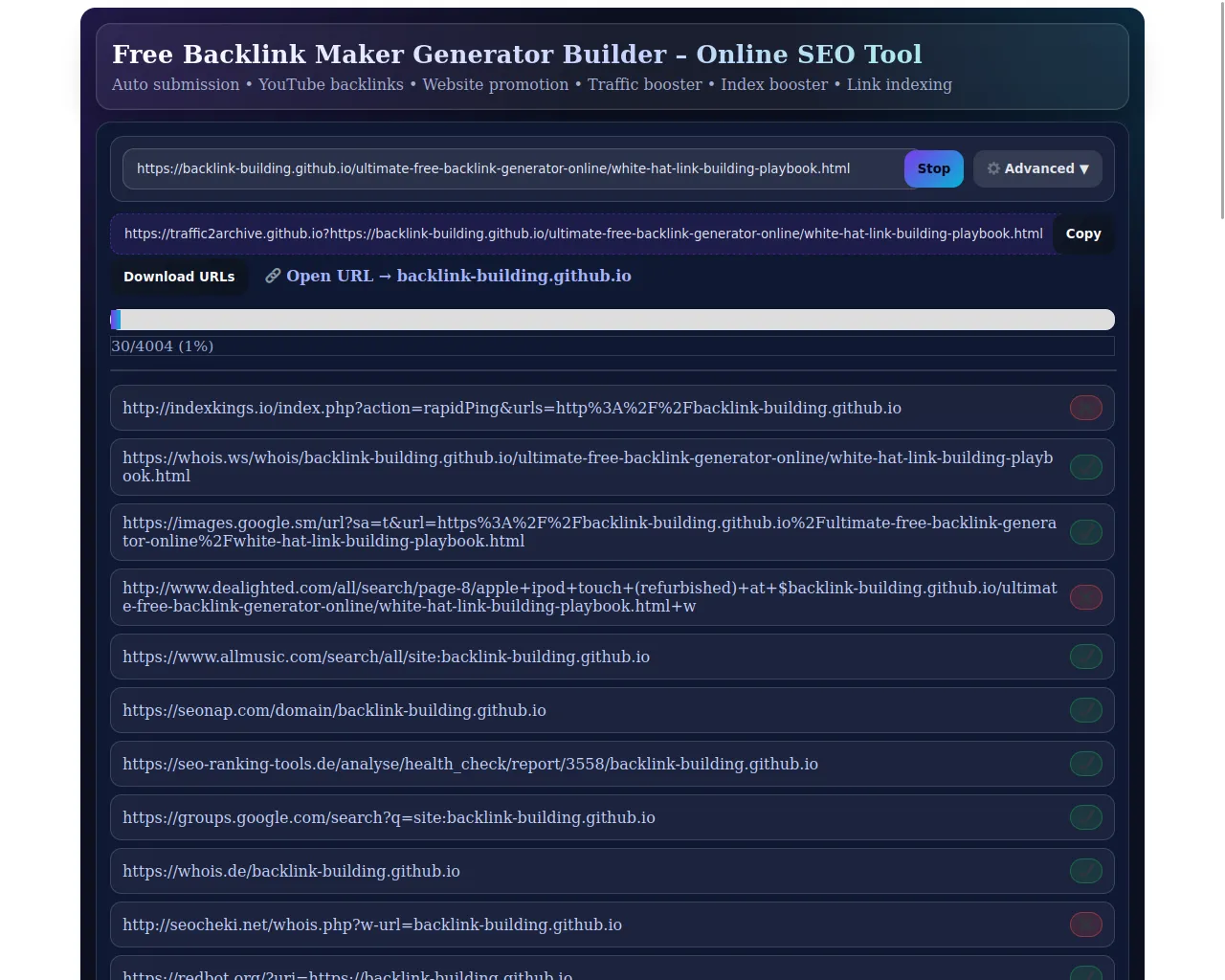This screenshot has width=1225, height=980.
Task: Click the '30/4004 (1%)' progress counter text
Action: pos(163,346)
